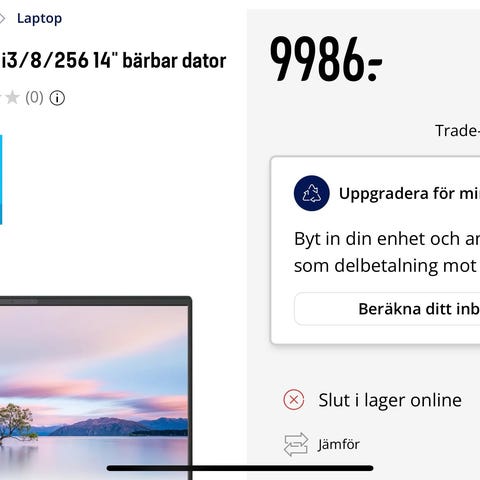The image size is (480, 480).
Task: Click the breadcrumb chevron before Laptop
Action: point(2,19)
